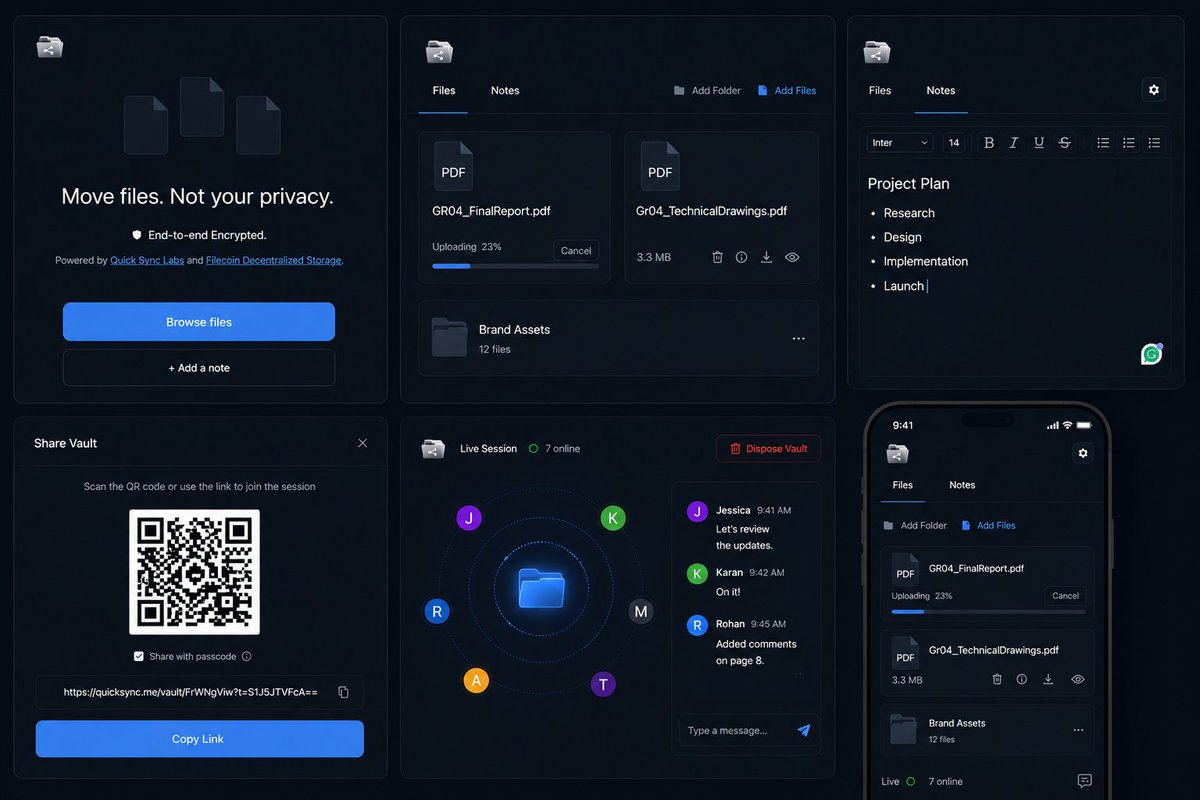Select Files tab on the phone
The image size is (1200, 800).
pyautogui.click(x=903, y=485)
